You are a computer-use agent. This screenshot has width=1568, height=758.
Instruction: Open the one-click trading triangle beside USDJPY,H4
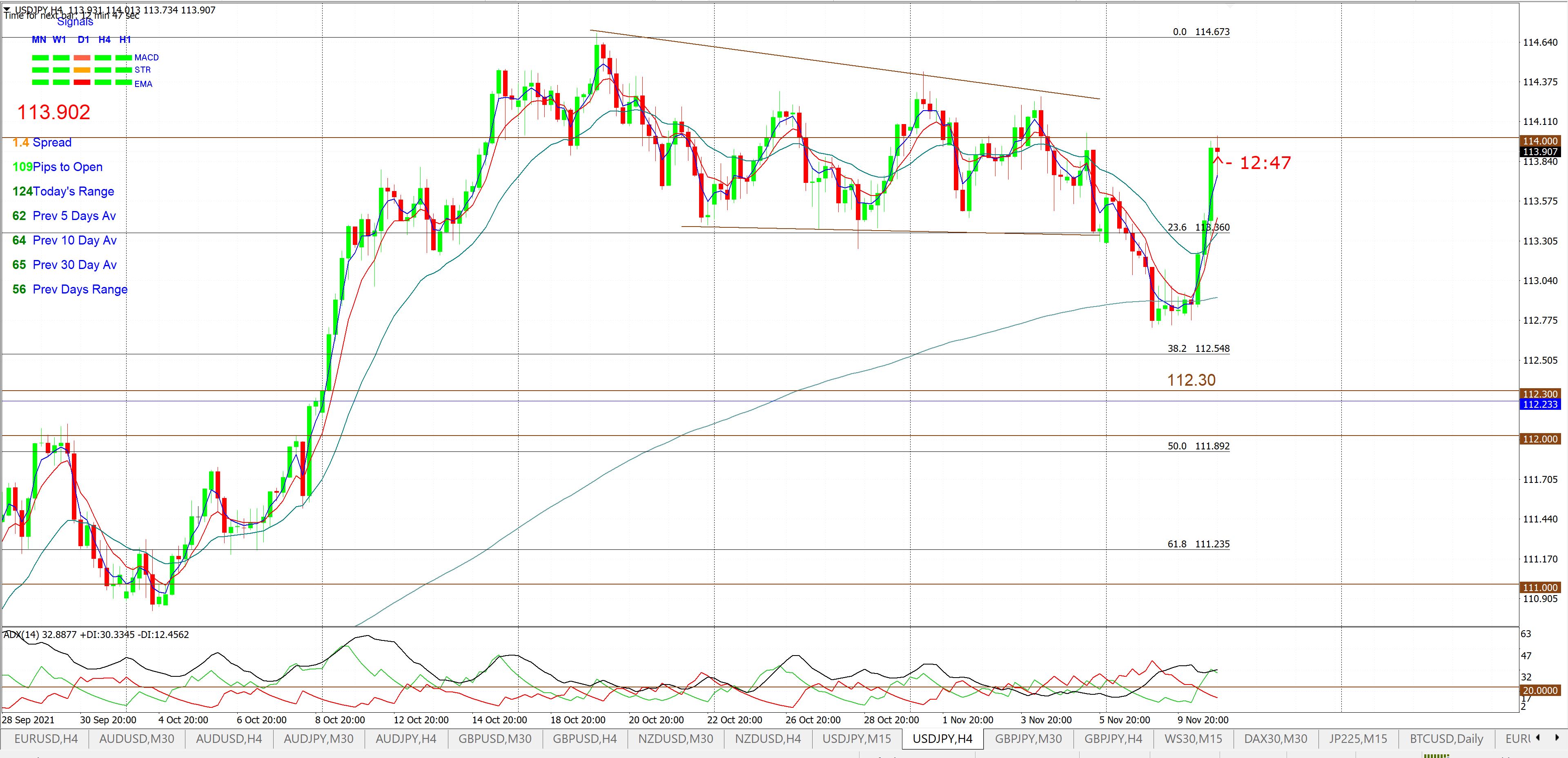[7, 9]
